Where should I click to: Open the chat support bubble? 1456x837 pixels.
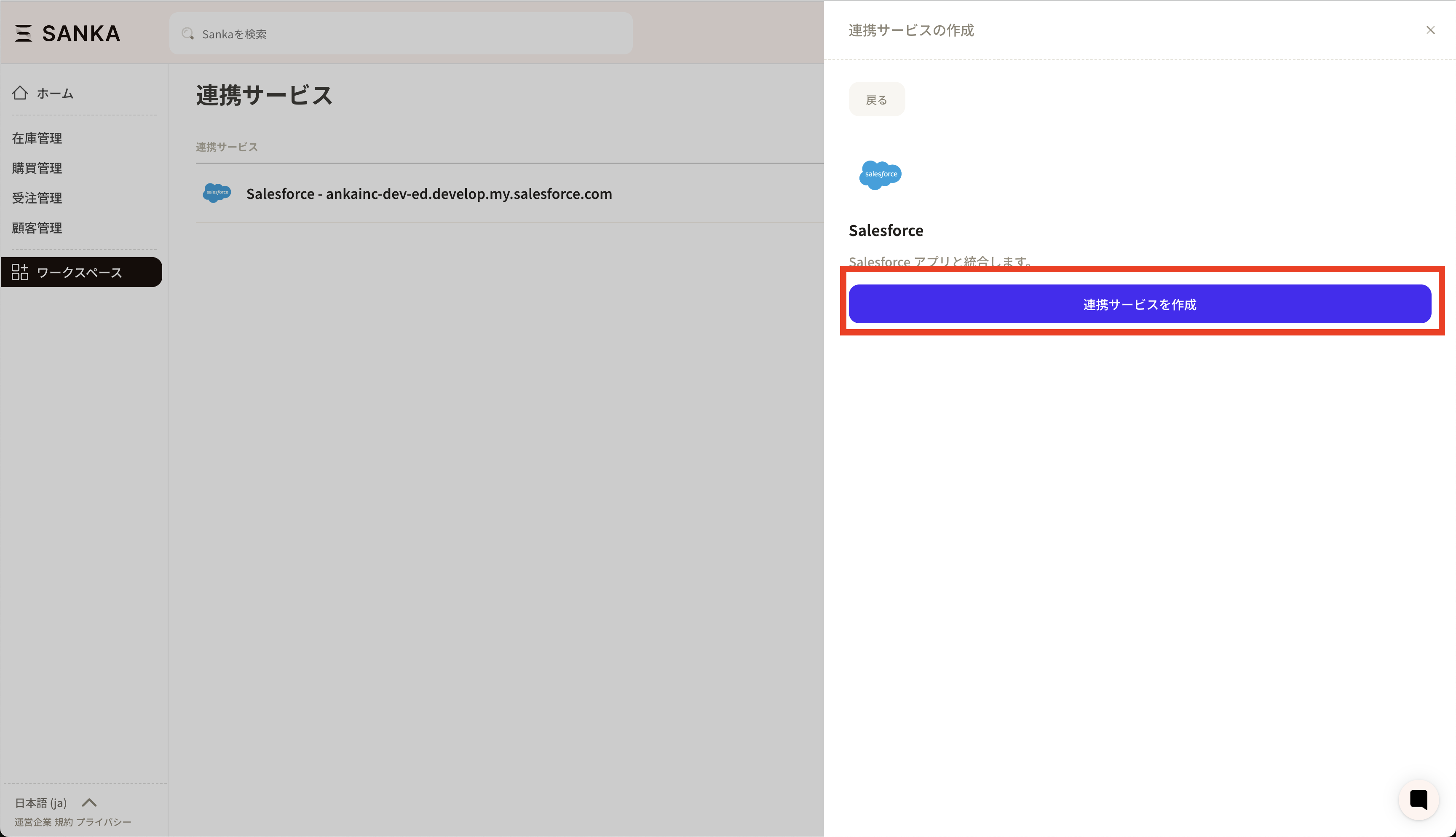[x=1418, y=799]
